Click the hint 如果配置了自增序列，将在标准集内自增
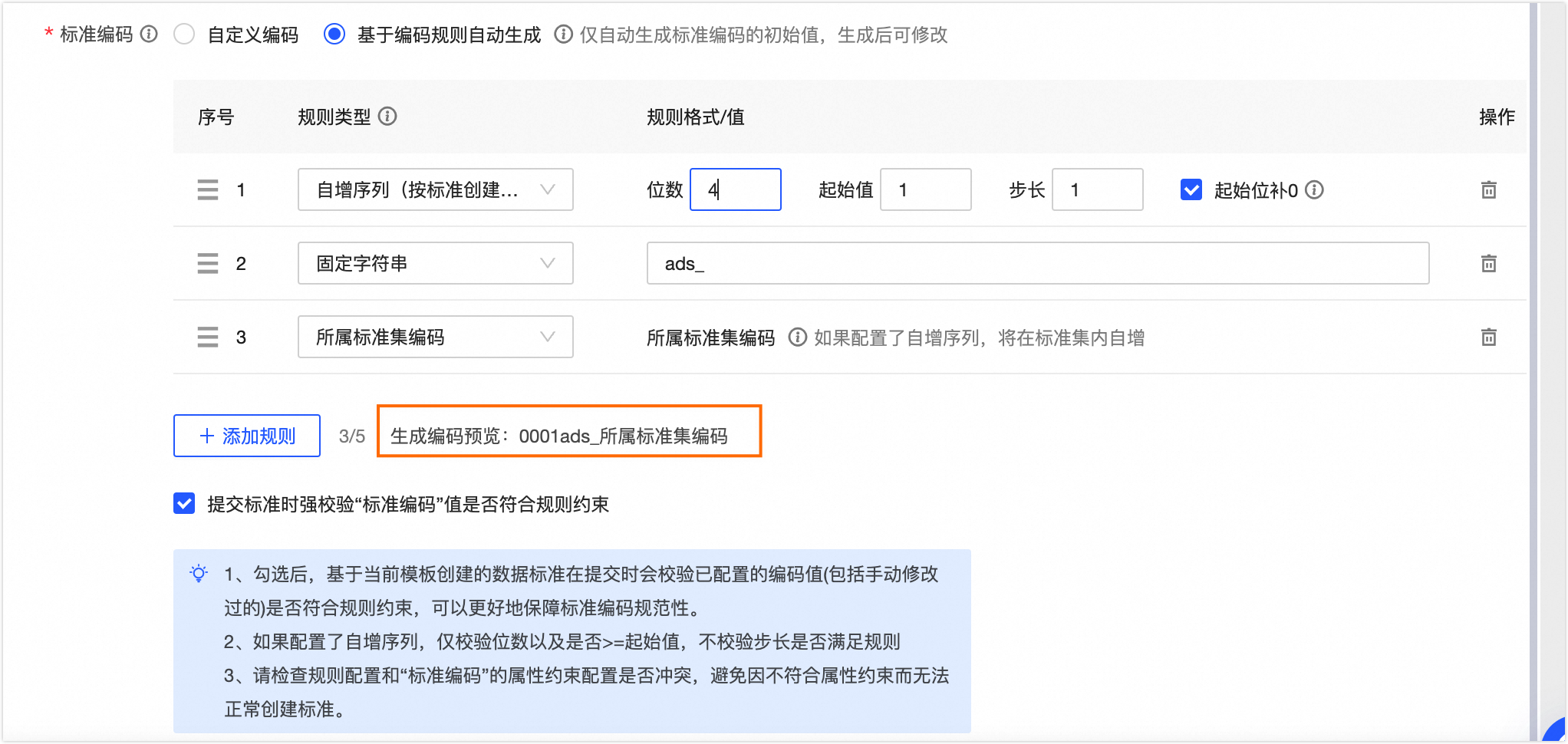Viewport: 1568px width, 744px height. [979, 337]
